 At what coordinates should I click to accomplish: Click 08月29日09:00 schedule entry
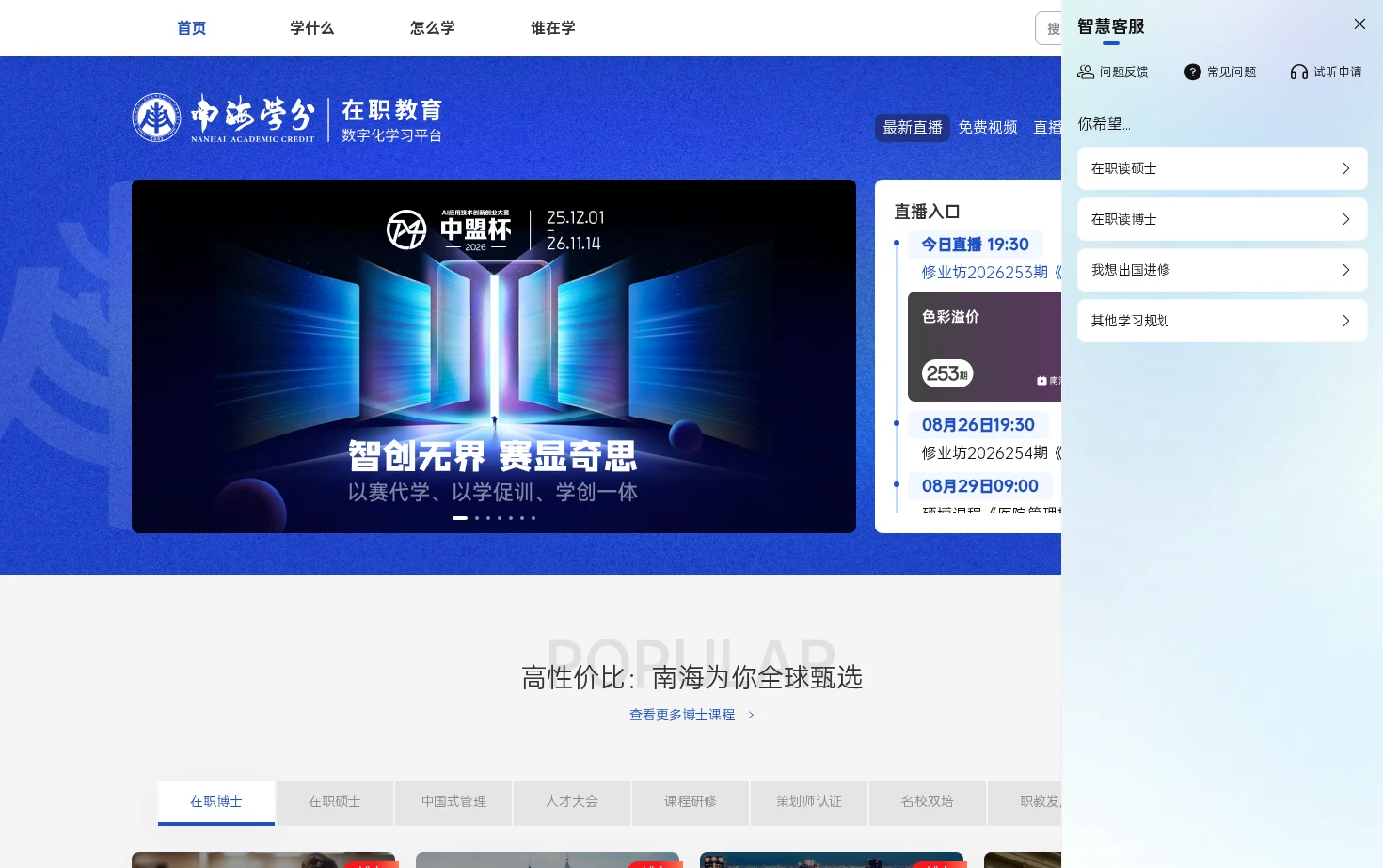[x=980, y=486]
